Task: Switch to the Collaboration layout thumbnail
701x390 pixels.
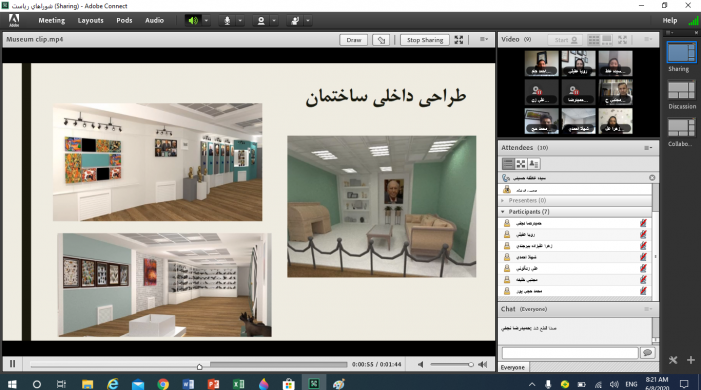Action: click(681, 128)
